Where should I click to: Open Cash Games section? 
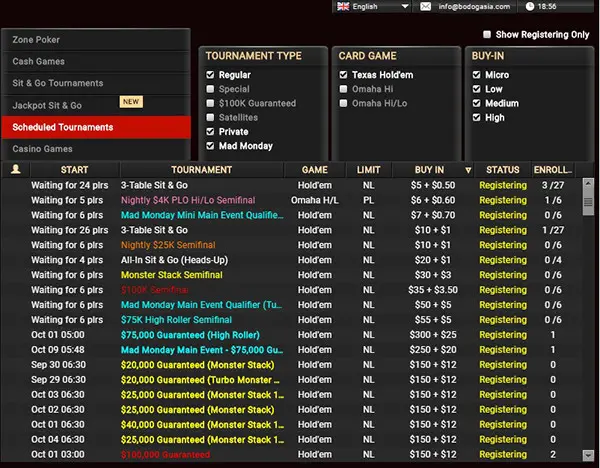pos(96,62)
